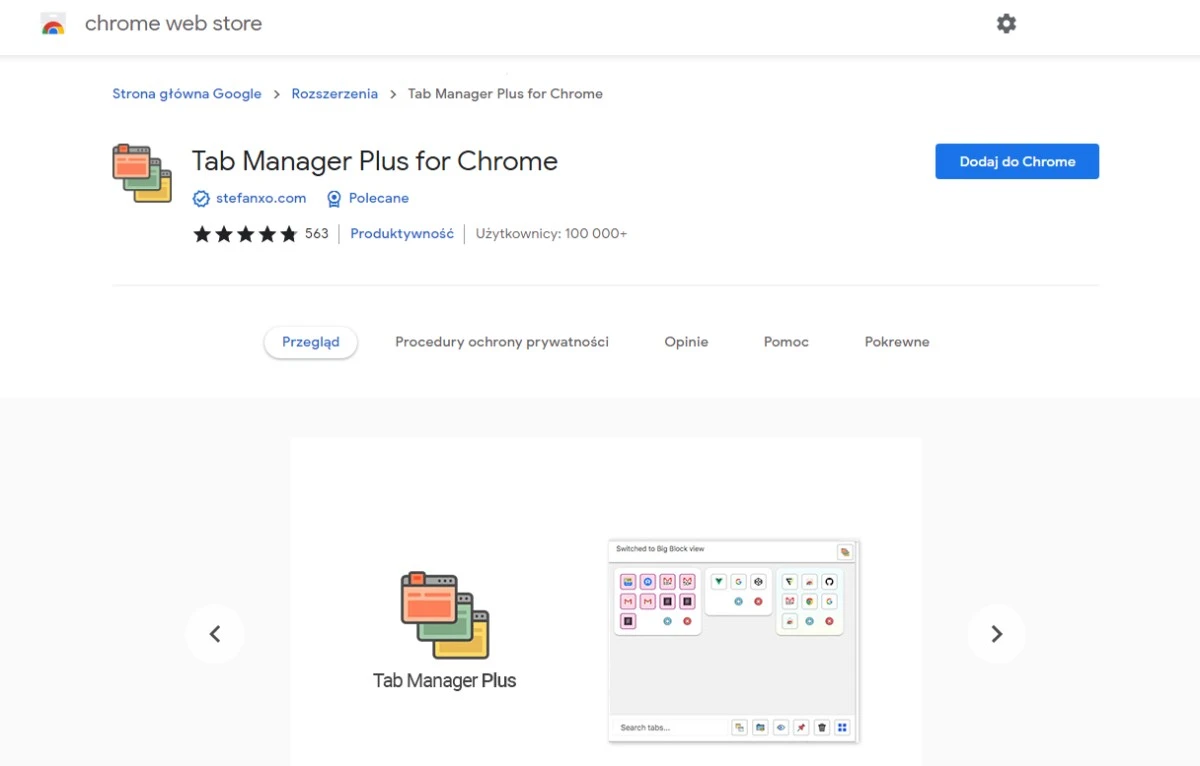Open the Opinie tab

click(686, 342)
